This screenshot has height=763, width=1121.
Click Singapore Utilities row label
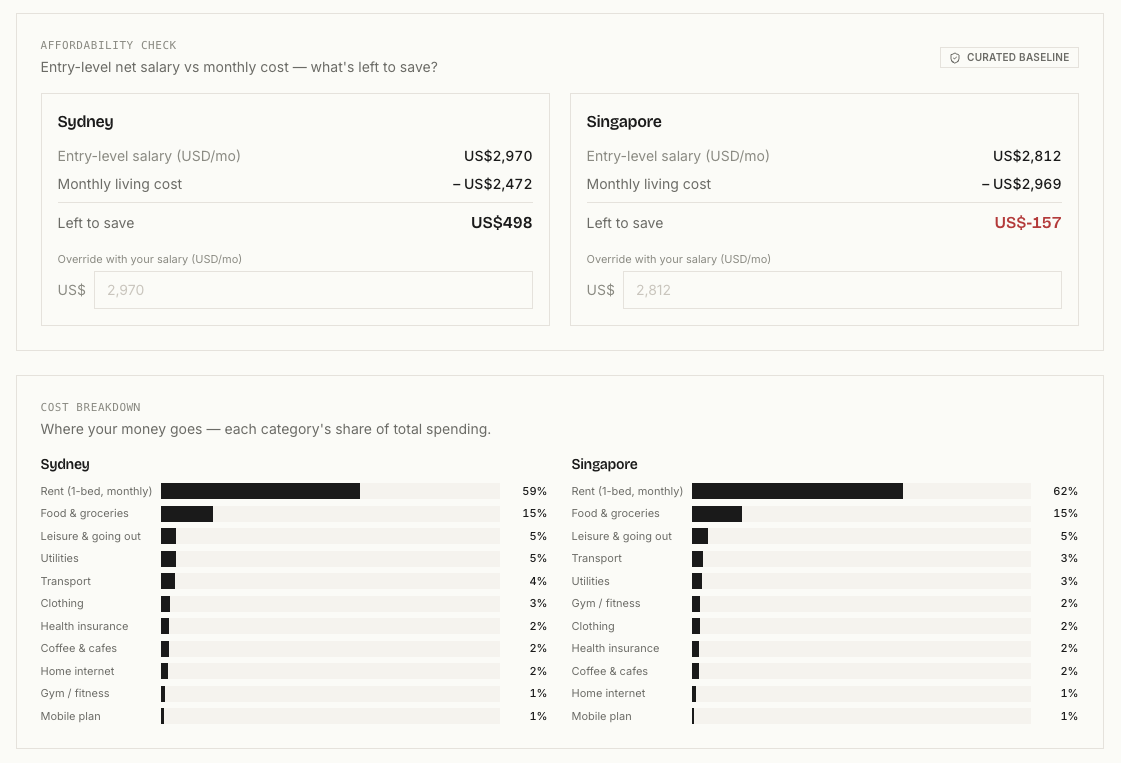coord(591,581)
